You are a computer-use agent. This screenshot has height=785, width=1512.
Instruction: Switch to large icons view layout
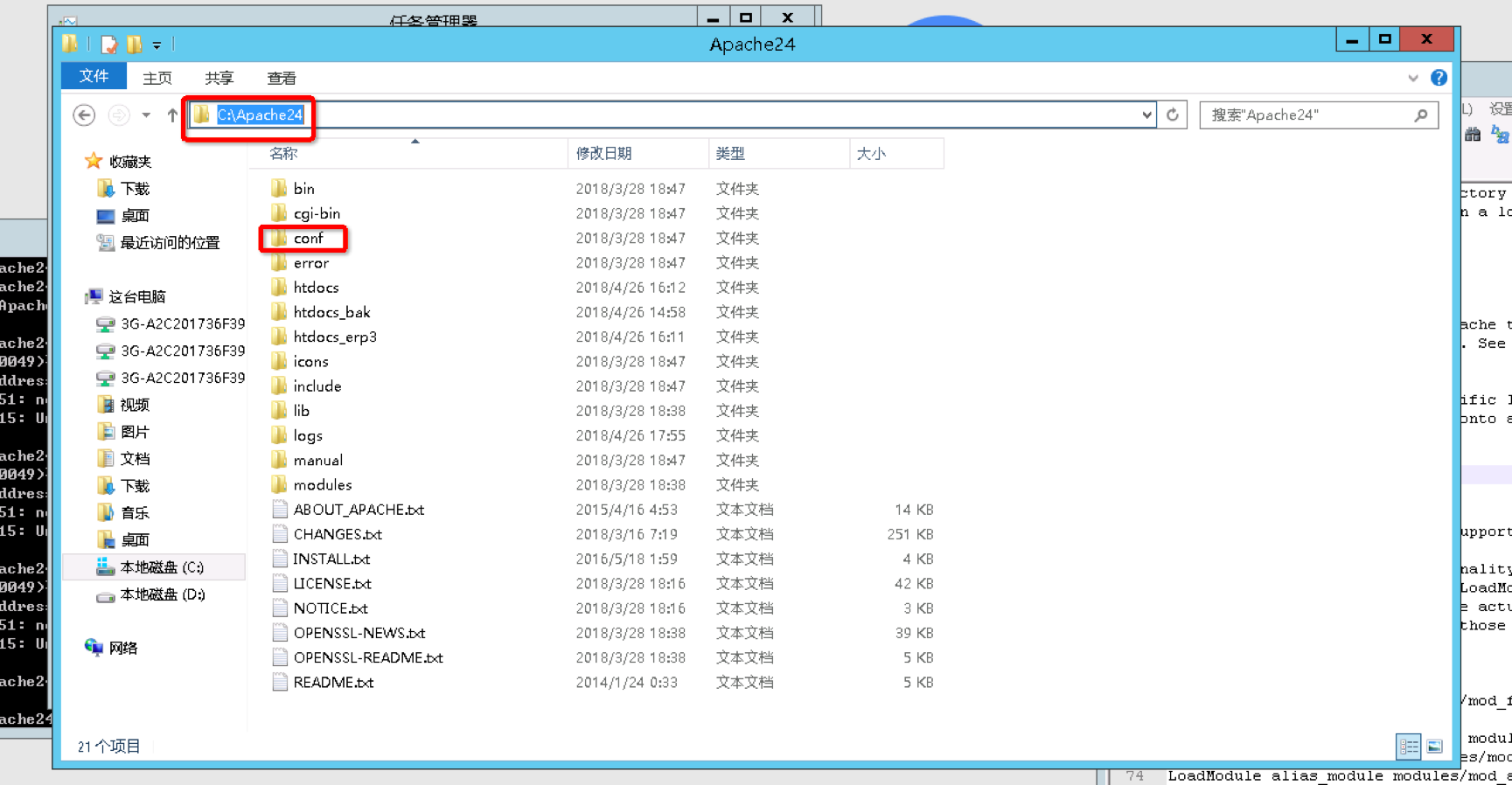pyautogui.click(x=1434, y=746)
